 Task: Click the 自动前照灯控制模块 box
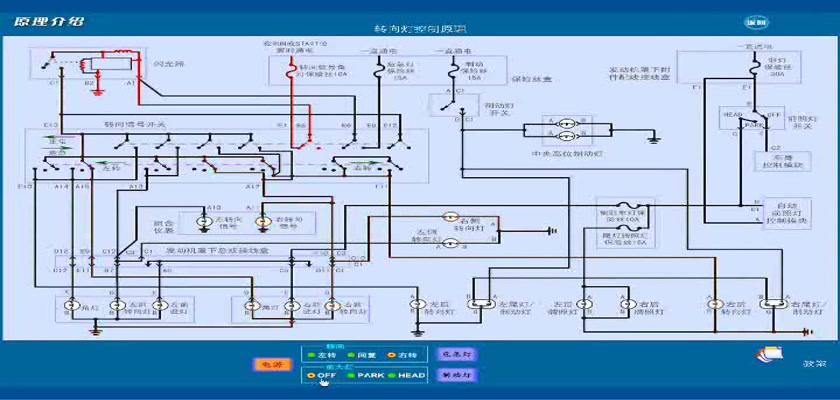[x=787, y=214]
